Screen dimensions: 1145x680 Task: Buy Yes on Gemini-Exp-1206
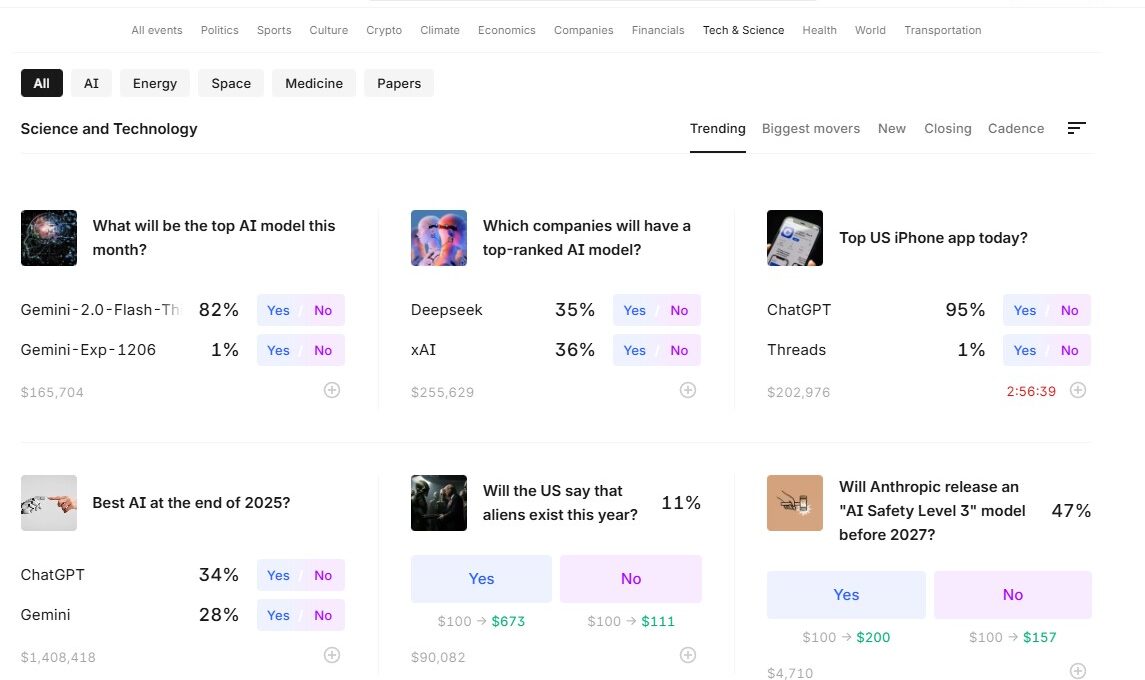[x=278, y=351]
